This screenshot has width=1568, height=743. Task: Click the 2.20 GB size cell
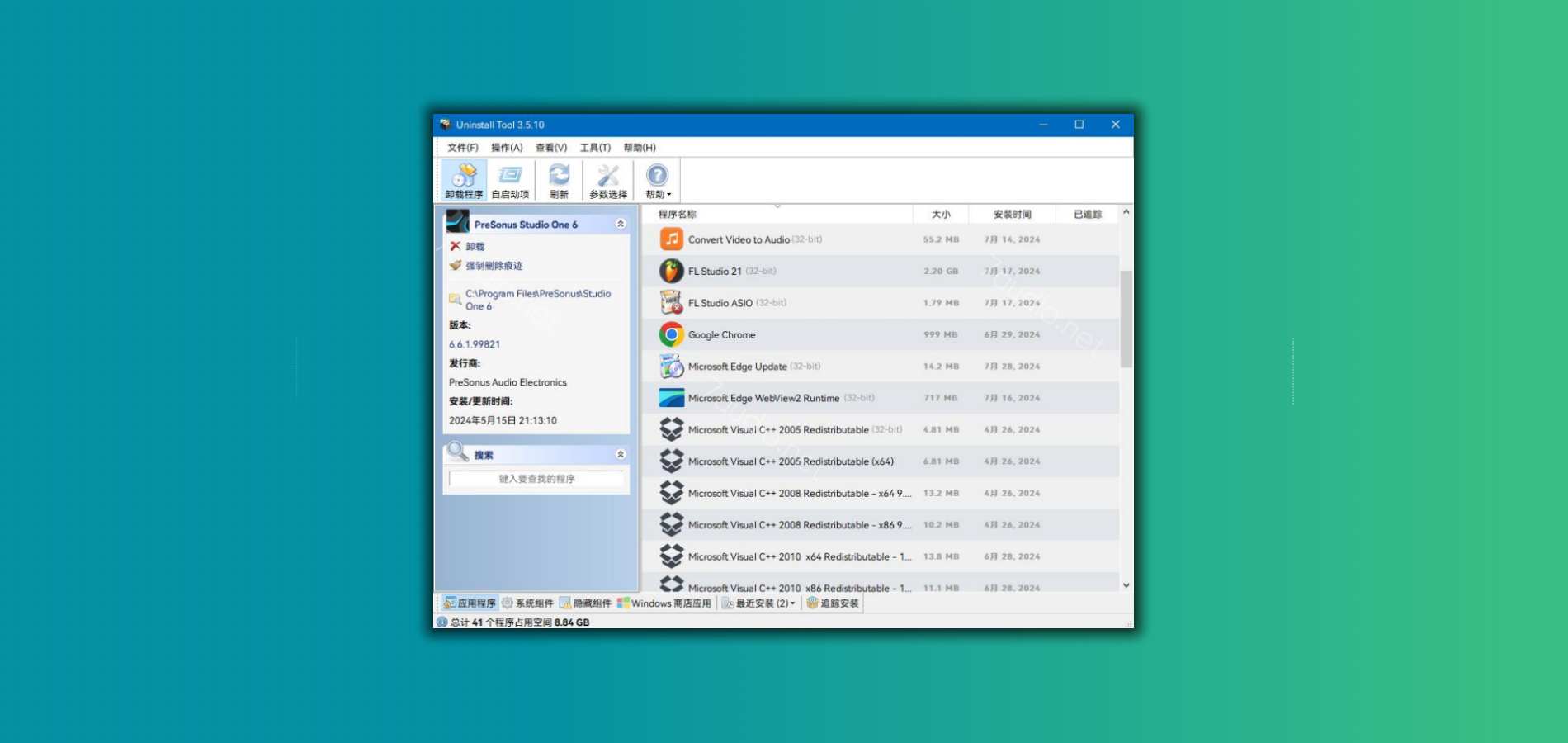(941, 272)
